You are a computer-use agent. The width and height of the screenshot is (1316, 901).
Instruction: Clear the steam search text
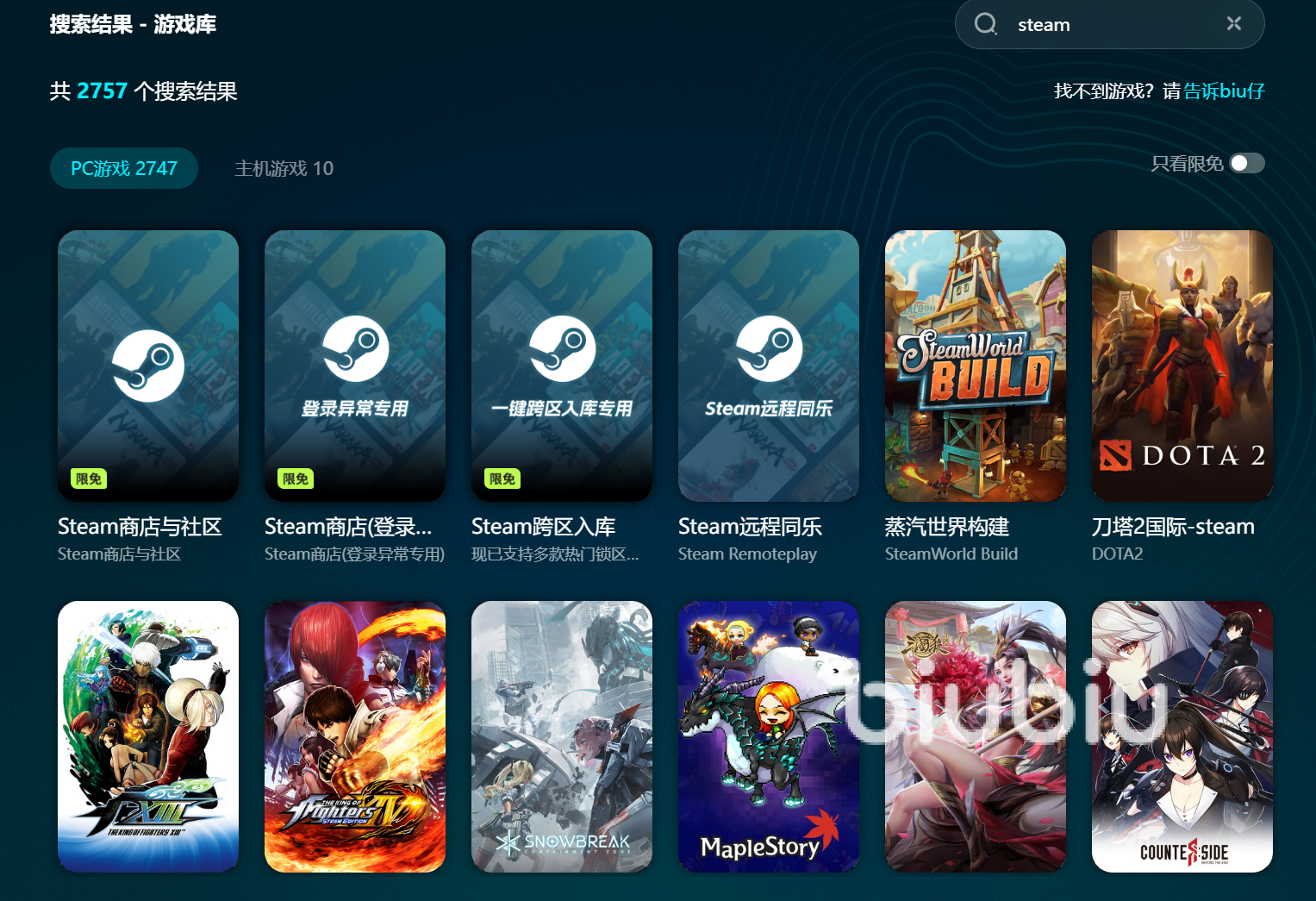tap(1234, 23)
